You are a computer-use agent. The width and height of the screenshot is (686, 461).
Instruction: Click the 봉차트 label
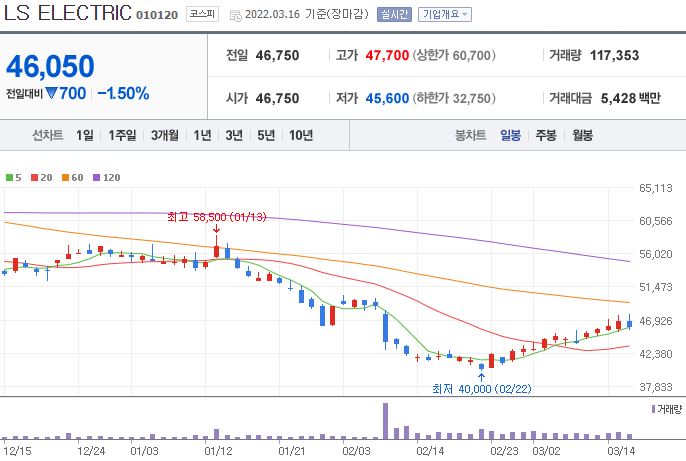471,135
